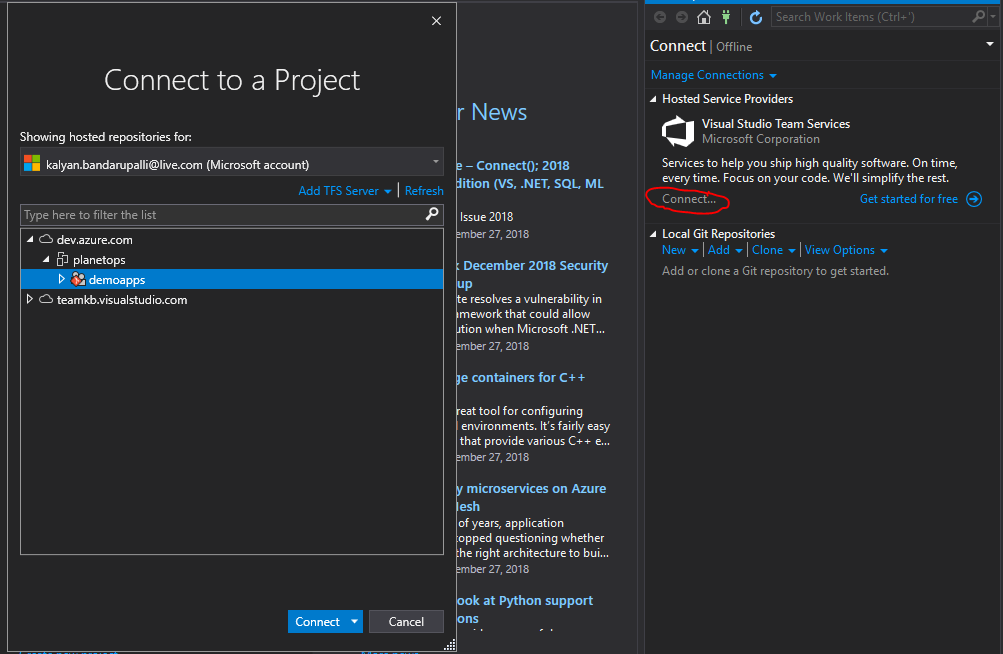This screenshot has height=654, width=1003.
Task: Open the Manage Connections menu
Action: pos(713,75)
